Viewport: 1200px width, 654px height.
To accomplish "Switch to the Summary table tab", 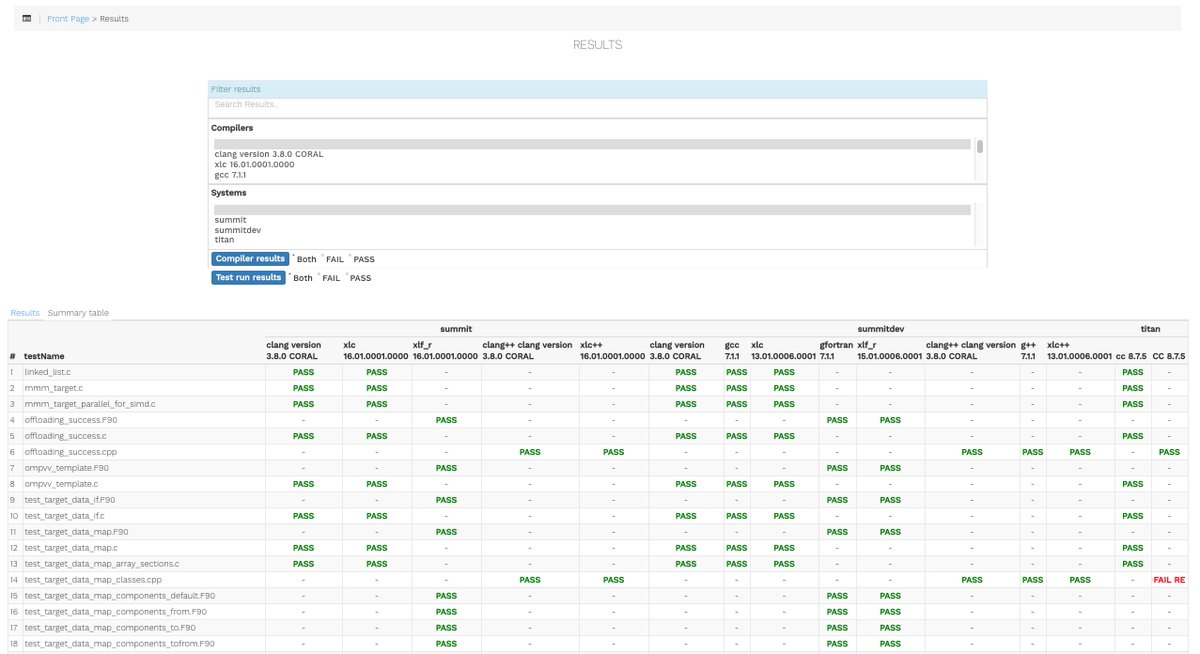I will [78, 313].
